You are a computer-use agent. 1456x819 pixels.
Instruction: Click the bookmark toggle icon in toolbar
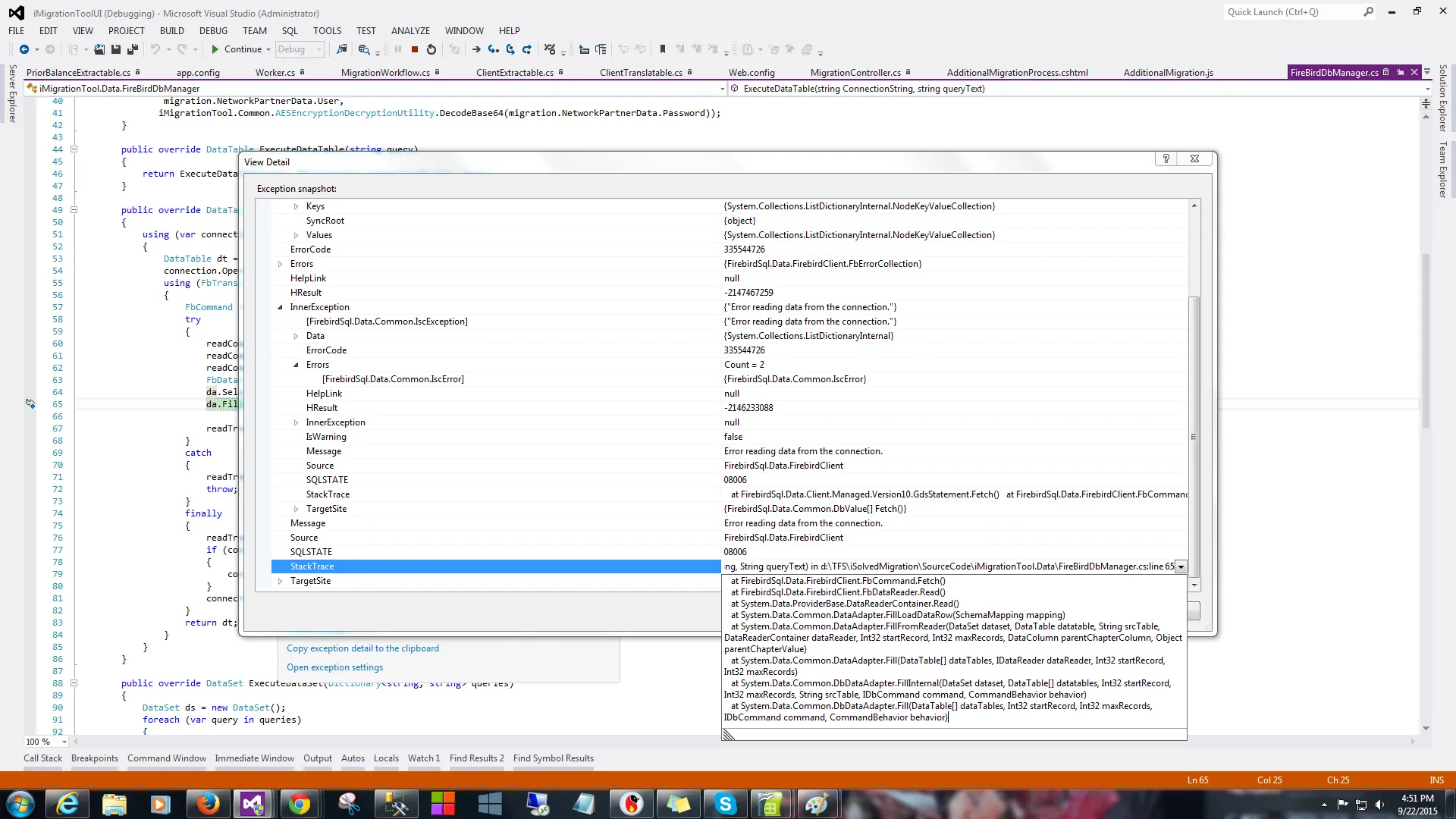tap(662, 49)
